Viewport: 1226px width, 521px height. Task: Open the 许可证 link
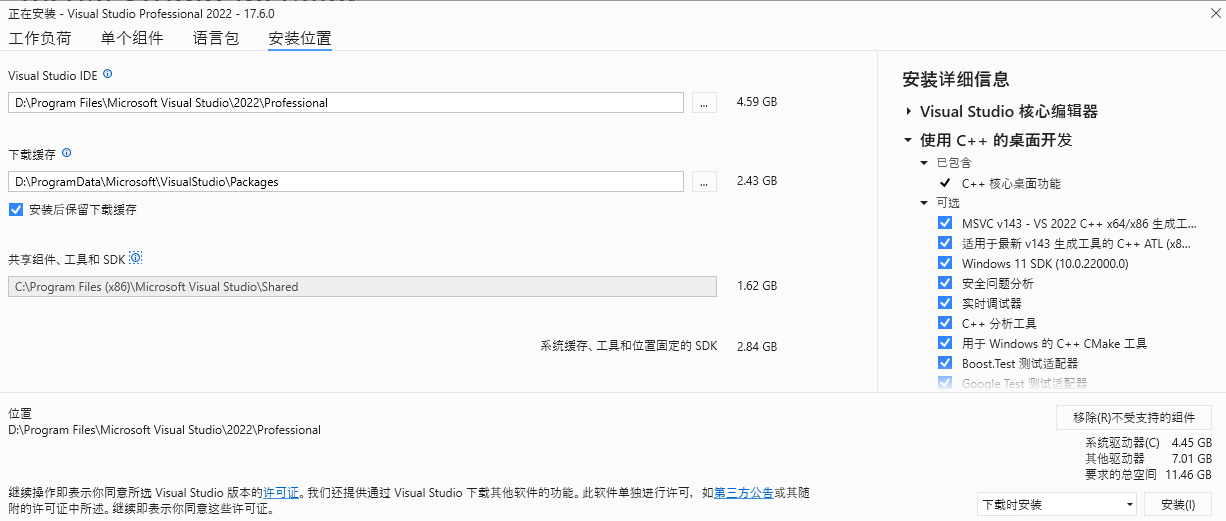click(x=281, y=493)
